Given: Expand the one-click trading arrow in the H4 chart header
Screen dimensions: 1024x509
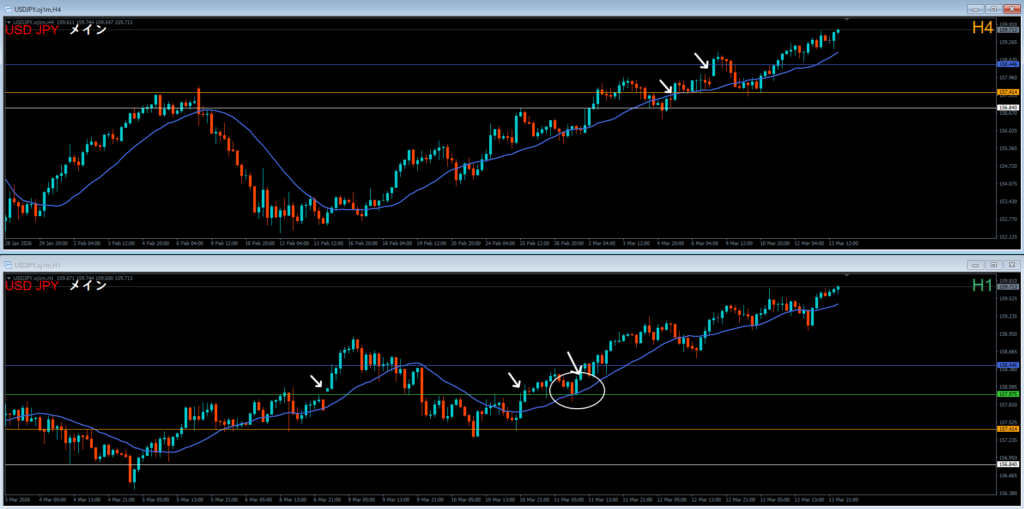Looking at the screenshot, I should (10, 21).
